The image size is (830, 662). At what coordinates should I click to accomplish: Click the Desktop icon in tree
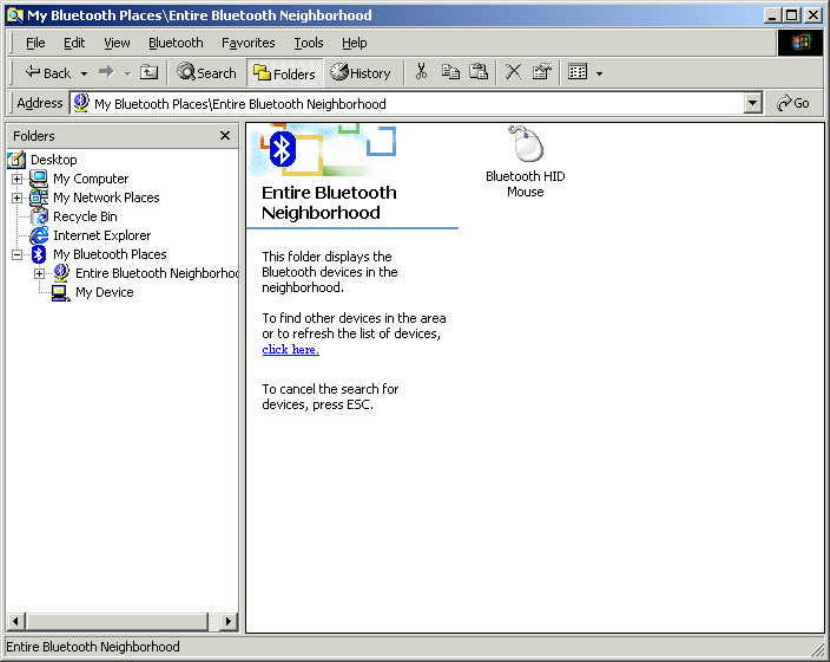(16, 159)
